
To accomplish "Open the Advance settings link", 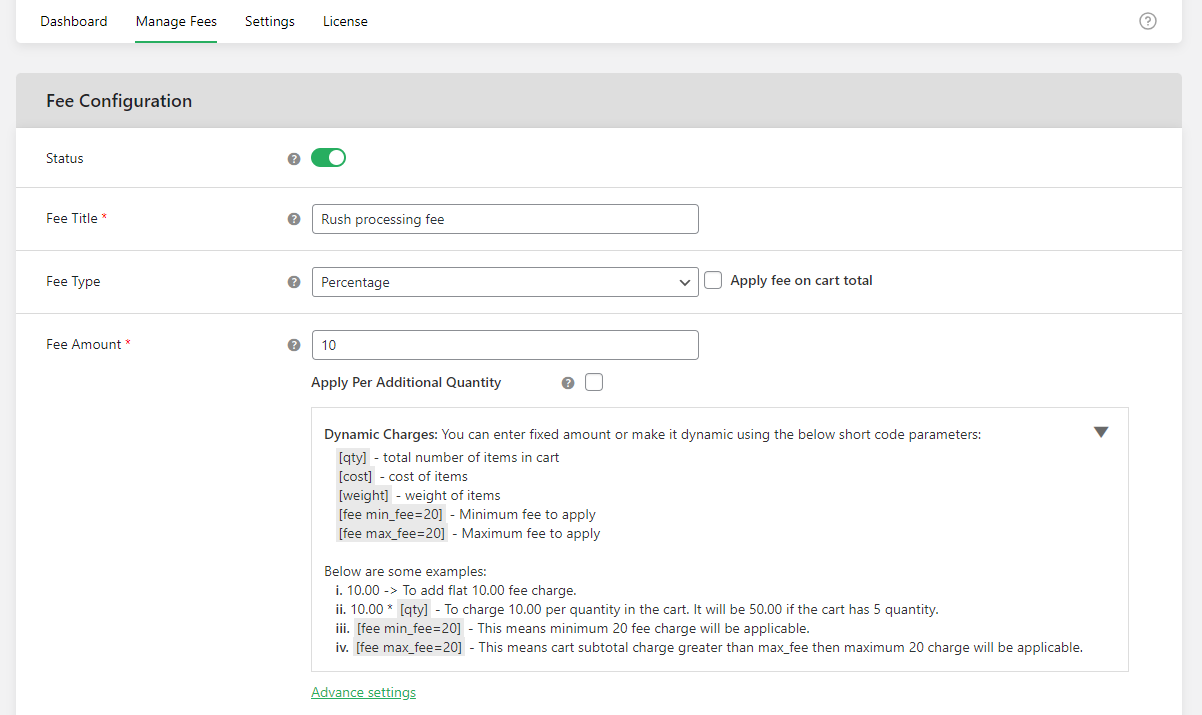I will coord(363,692).
